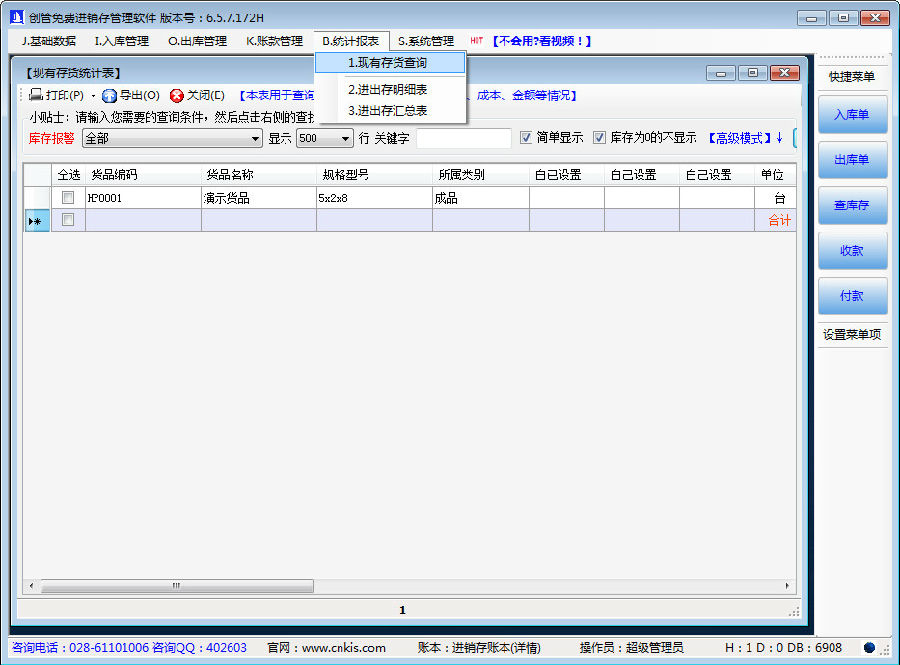
Task: Select 3.进出存汇总表 menu entry
Action: tap(390, 110)
